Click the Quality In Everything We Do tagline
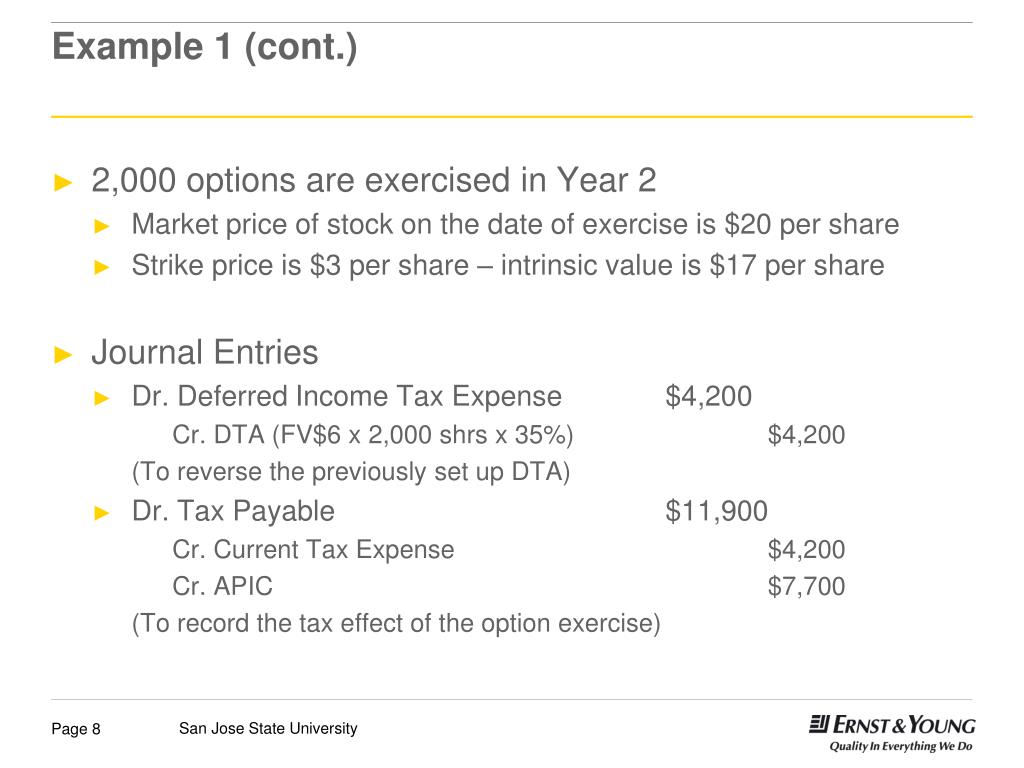The width and height of the screenshot is (1024, 768). [901, 746]
